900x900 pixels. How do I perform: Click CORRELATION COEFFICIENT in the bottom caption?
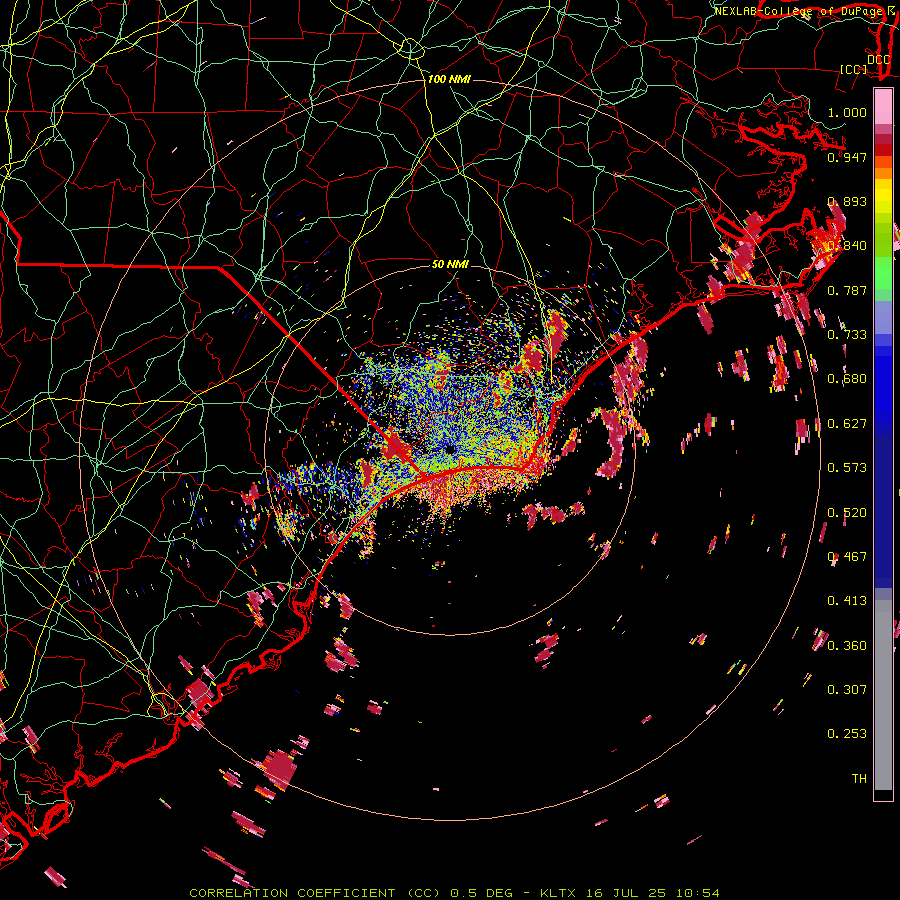click(292, 893)
